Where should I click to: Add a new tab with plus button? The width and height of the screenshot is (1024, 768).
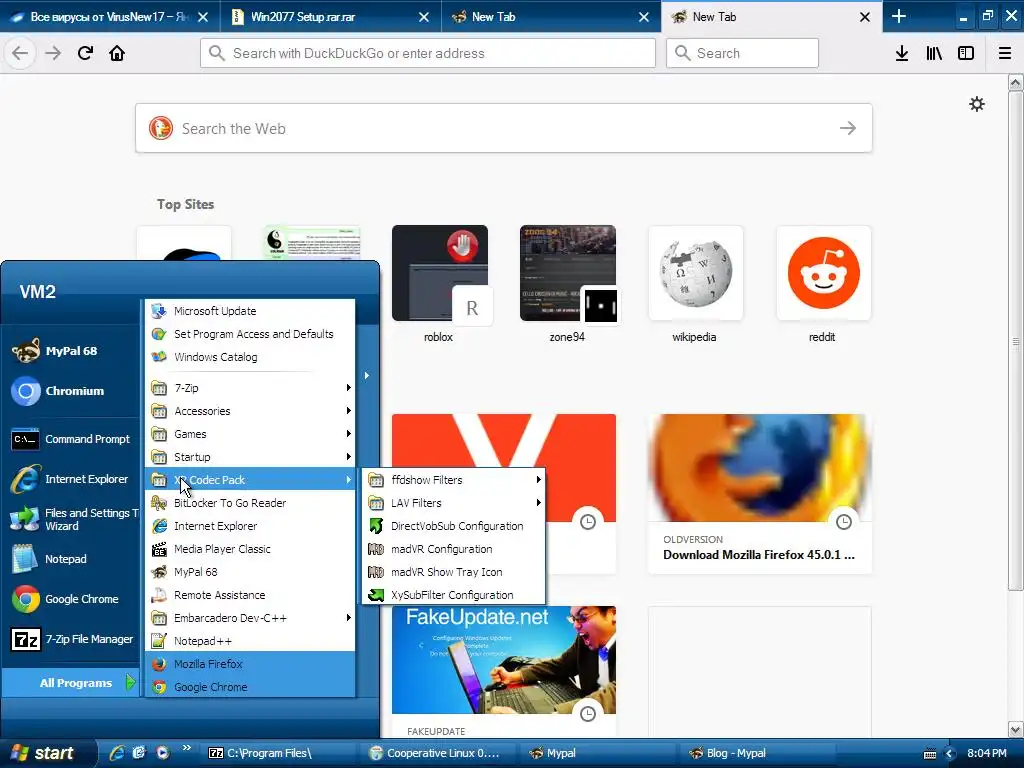tap(899, 16)
